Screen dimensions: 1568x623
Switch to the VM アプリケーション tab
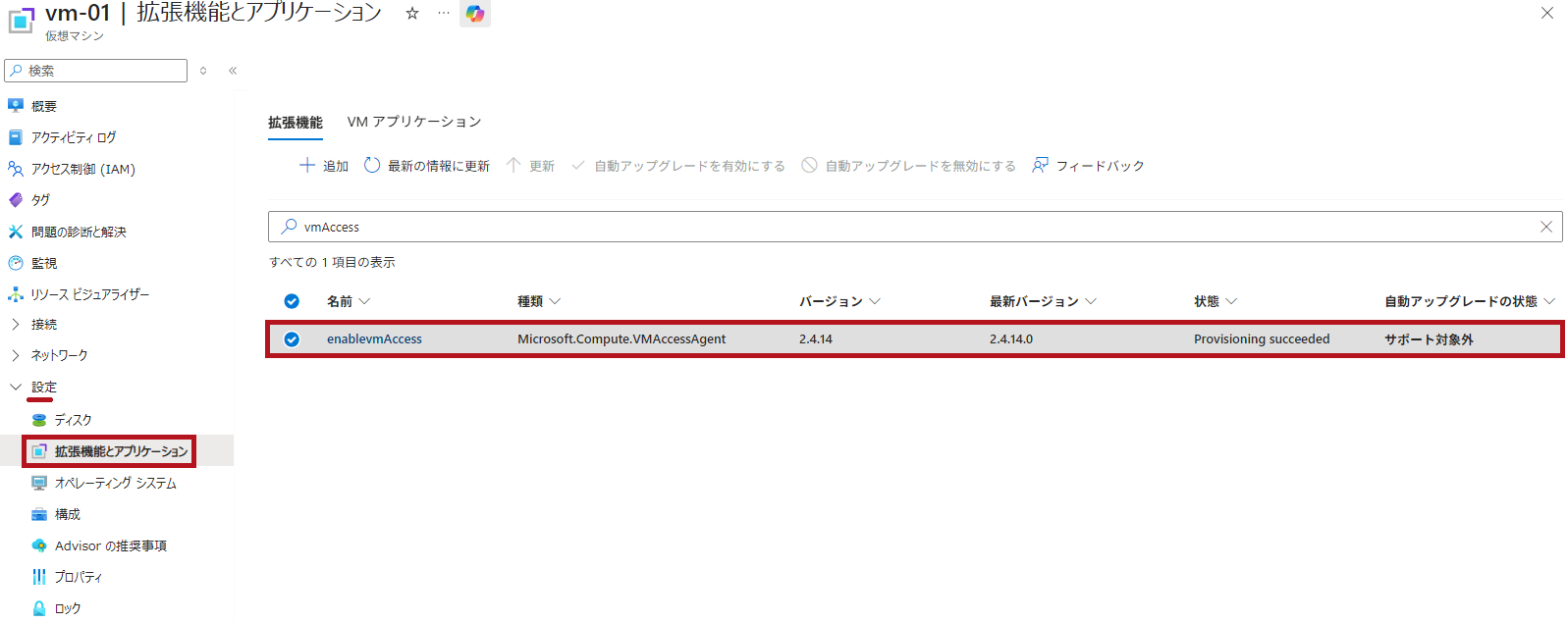coord(414,122)
